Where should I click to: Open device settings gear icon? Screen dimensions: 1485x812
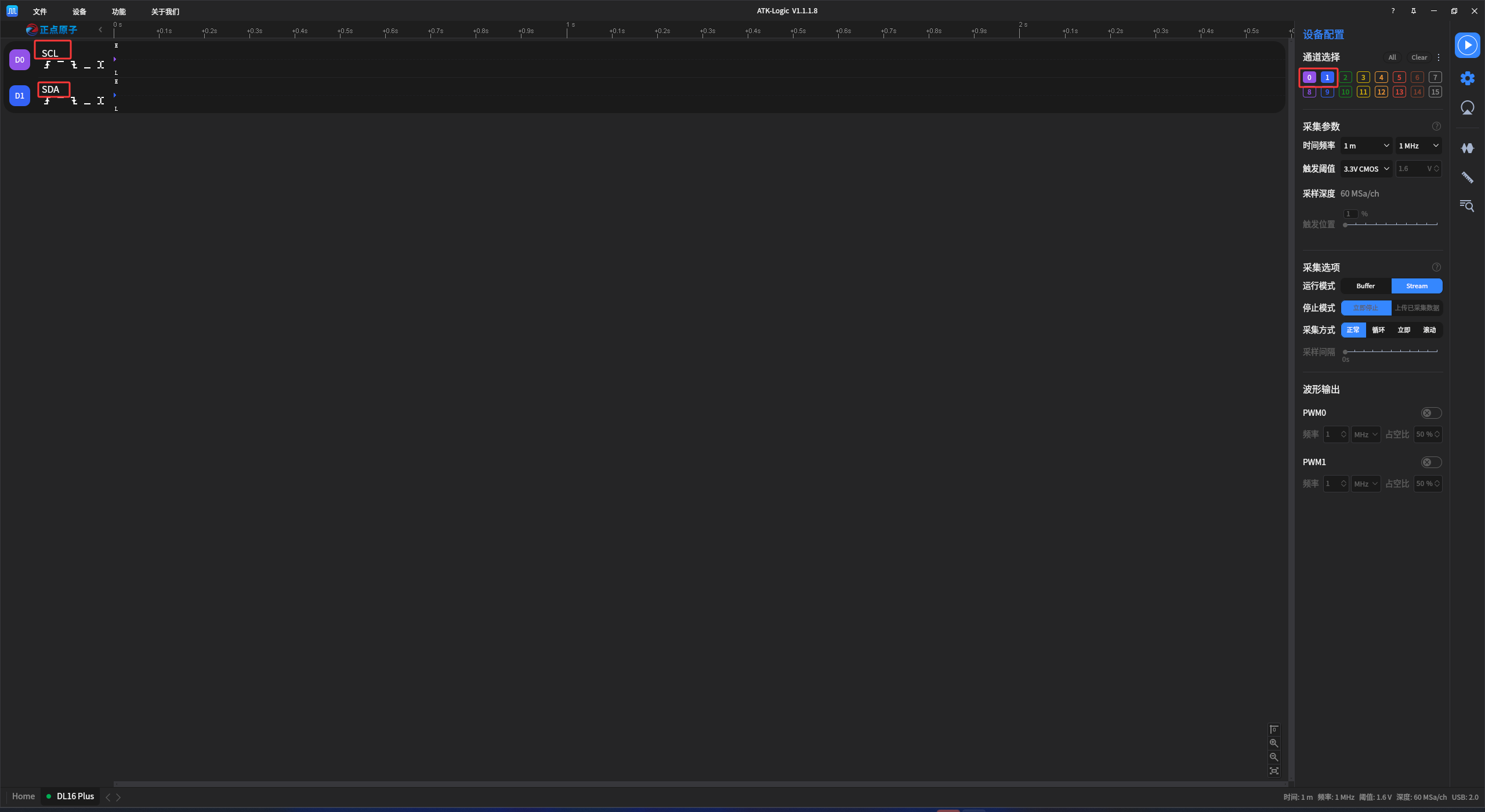1467,78
